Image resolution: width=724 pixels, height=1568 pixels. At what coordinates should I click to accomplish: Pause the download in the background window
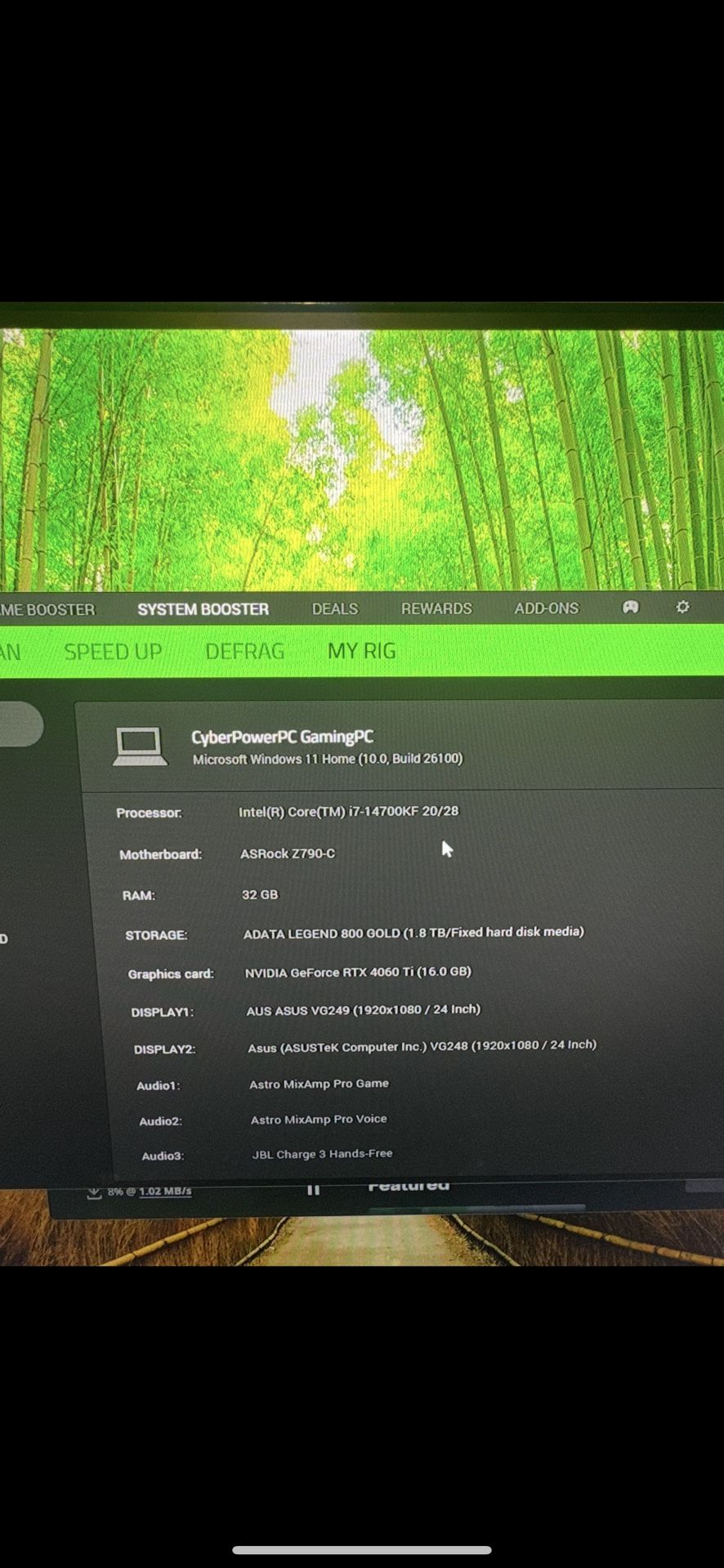coord(313,1190)
